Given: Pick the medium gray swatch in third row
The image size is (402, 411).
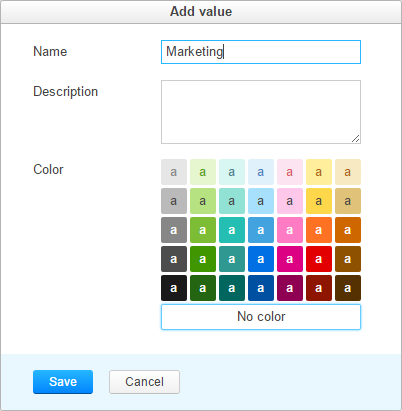Looking at the screenshot, I should tap(174, 230).
